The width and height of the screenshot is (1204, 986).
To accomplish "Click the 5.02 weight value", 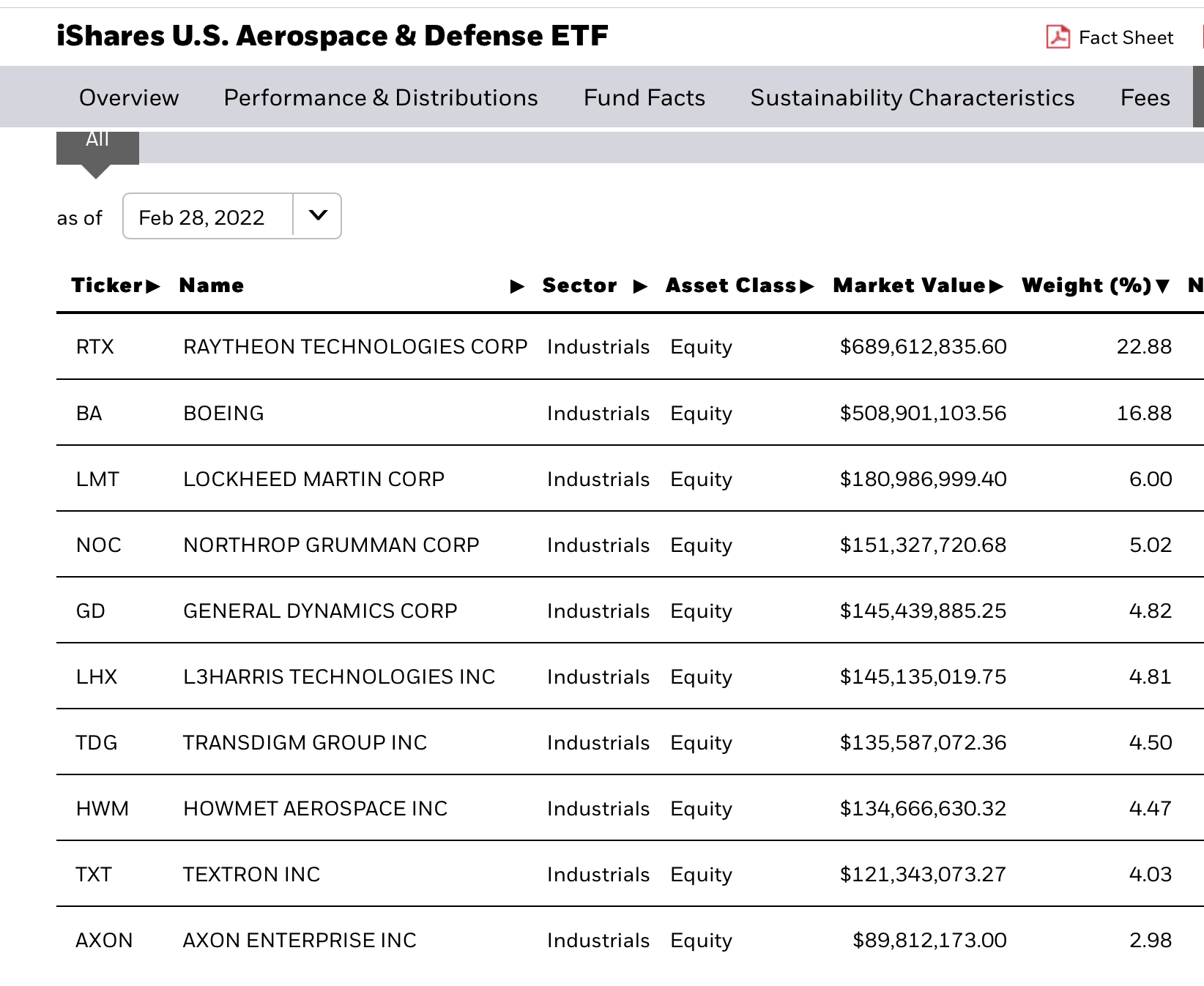I will tap(1151, 545).
